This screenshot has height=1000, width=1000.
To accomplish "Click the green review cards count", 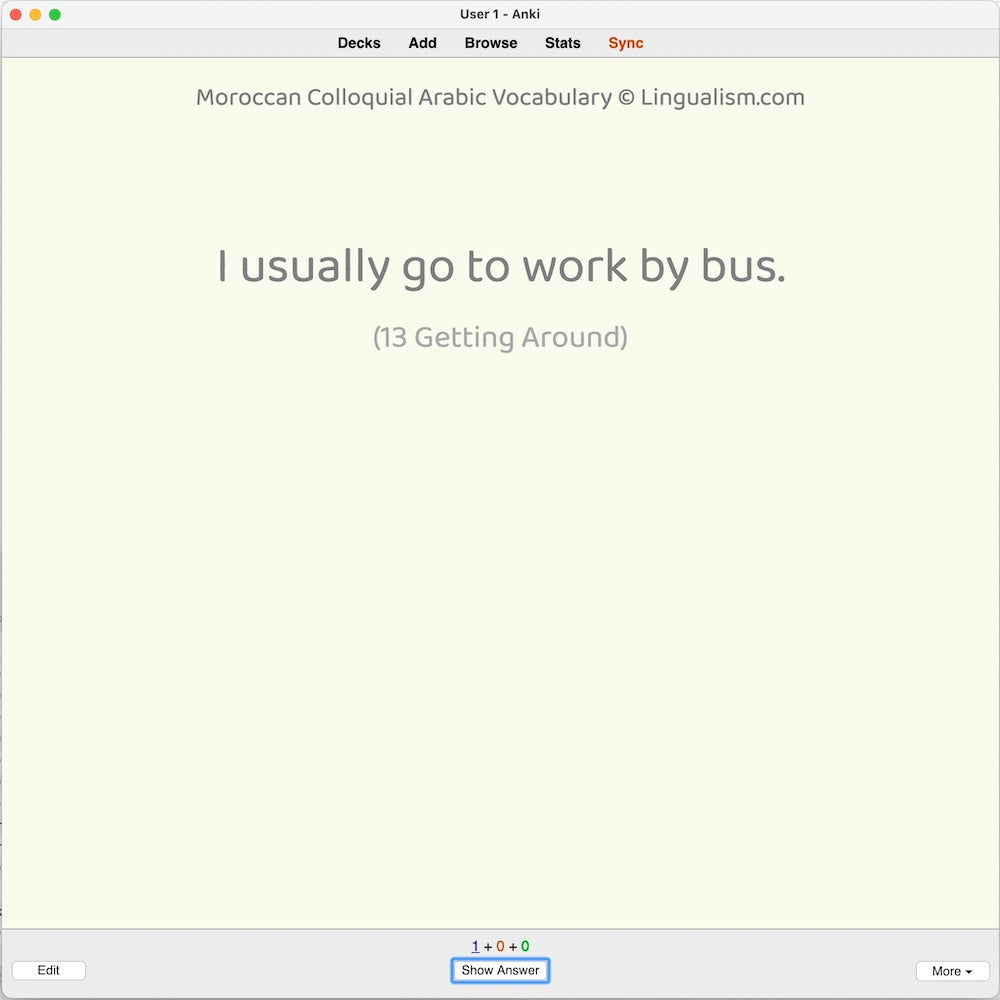I will [525, 946].
